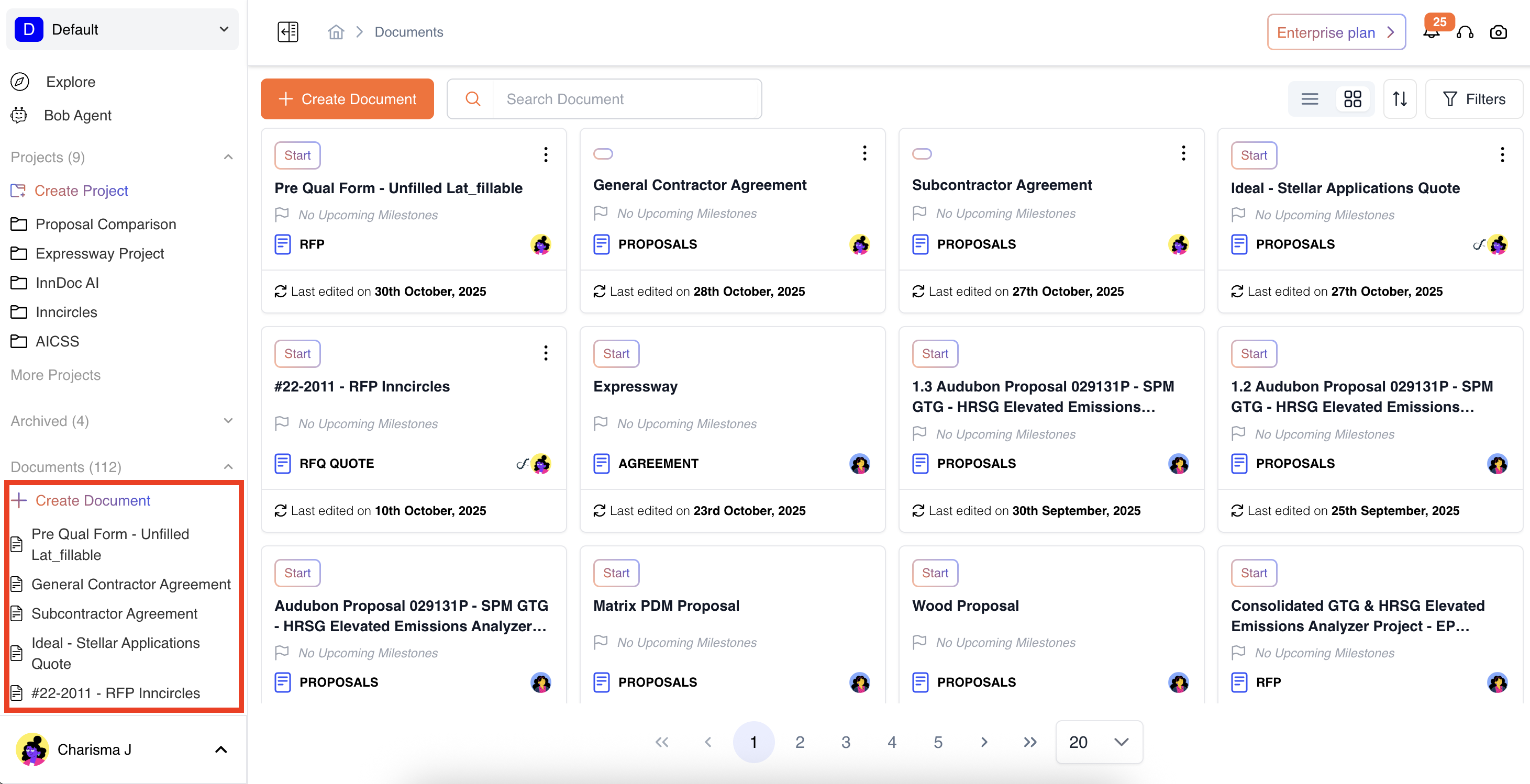1530x784 pixels.
Task: Open options menu for General Contractor Agreement
Action: tap(864, 154)
